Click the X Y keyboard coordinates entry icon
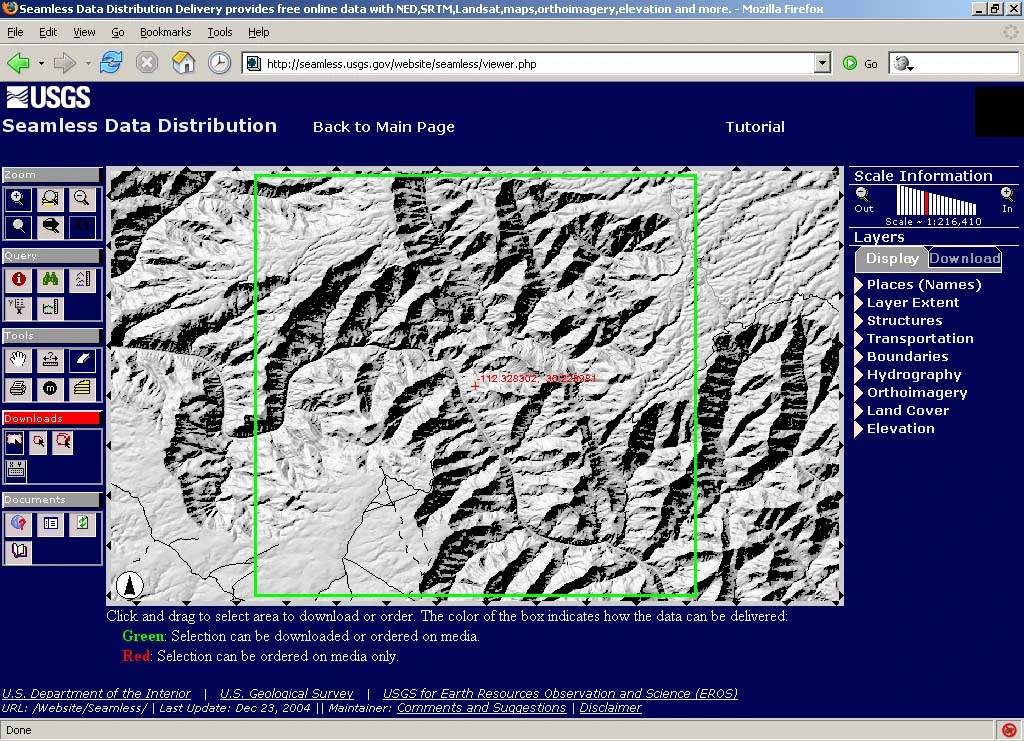1024x741 pixels. pos(16,471)
